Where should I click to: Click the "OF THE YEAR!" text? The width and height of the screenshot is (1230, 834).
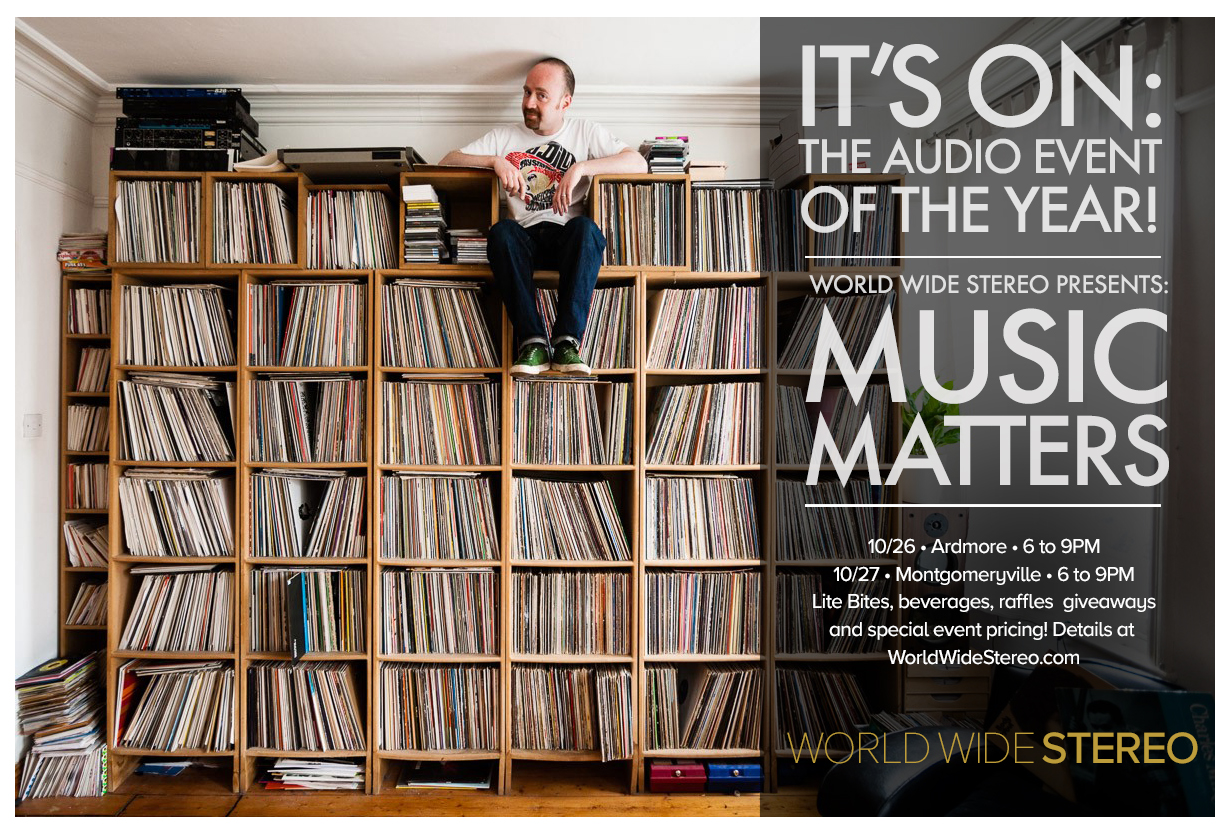tap(981, 210)
